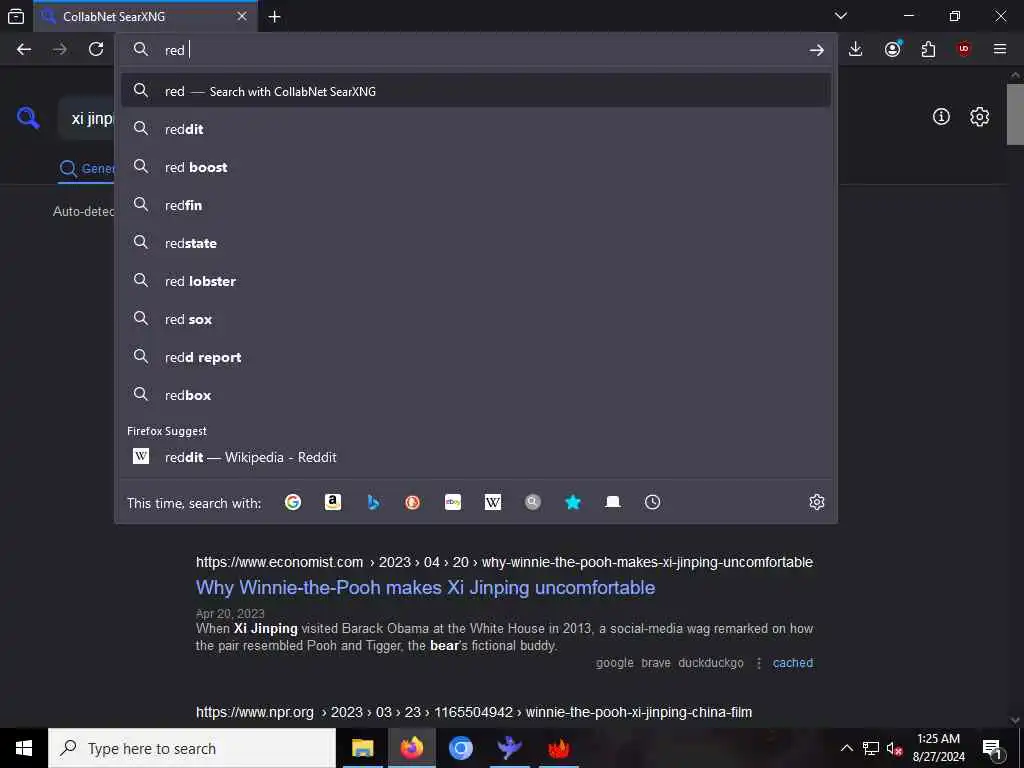Open the red flame app on taskbar
Screen dimensions: 1024x768
click(x=559, y=748)
